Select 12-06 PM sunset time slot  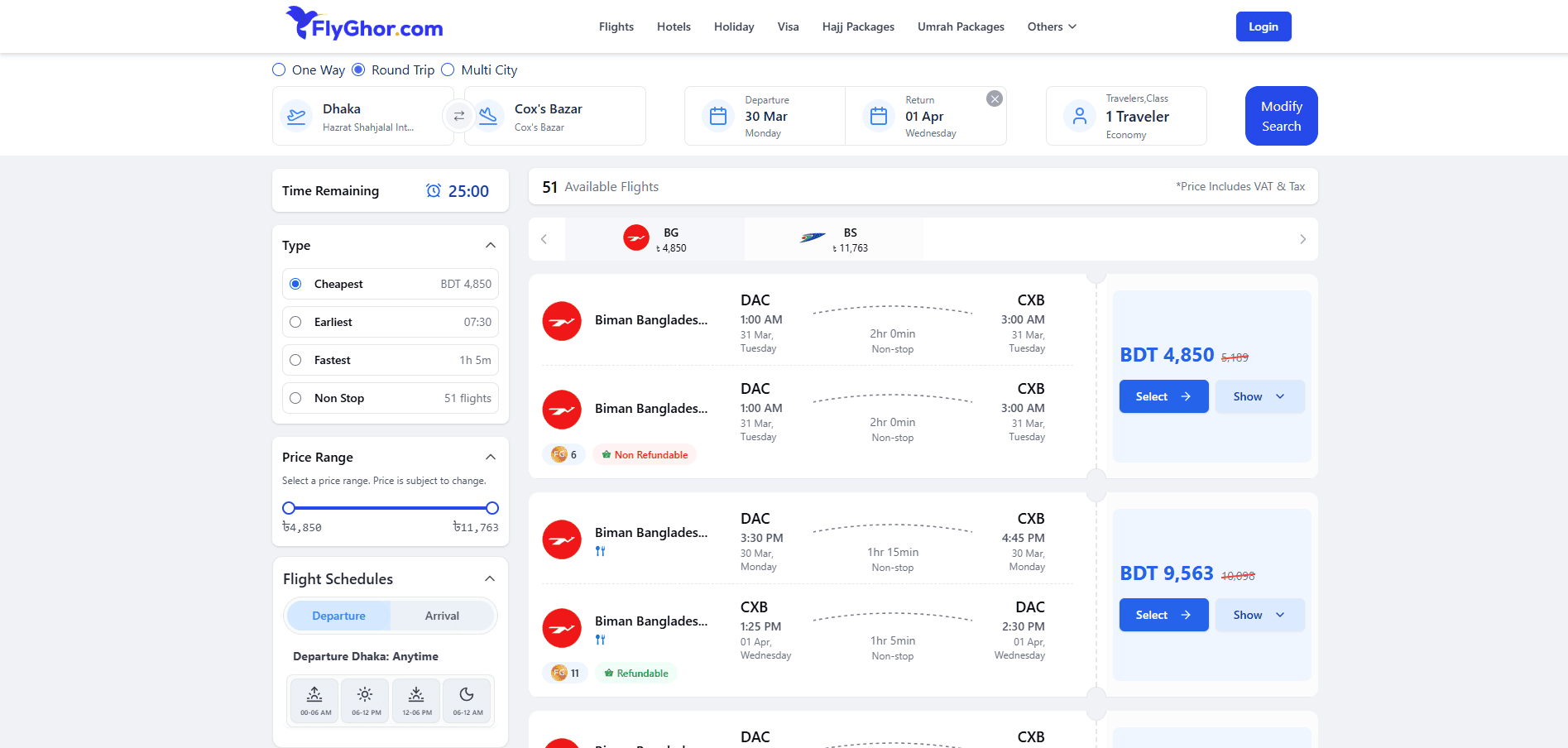(x=416, y=700)
